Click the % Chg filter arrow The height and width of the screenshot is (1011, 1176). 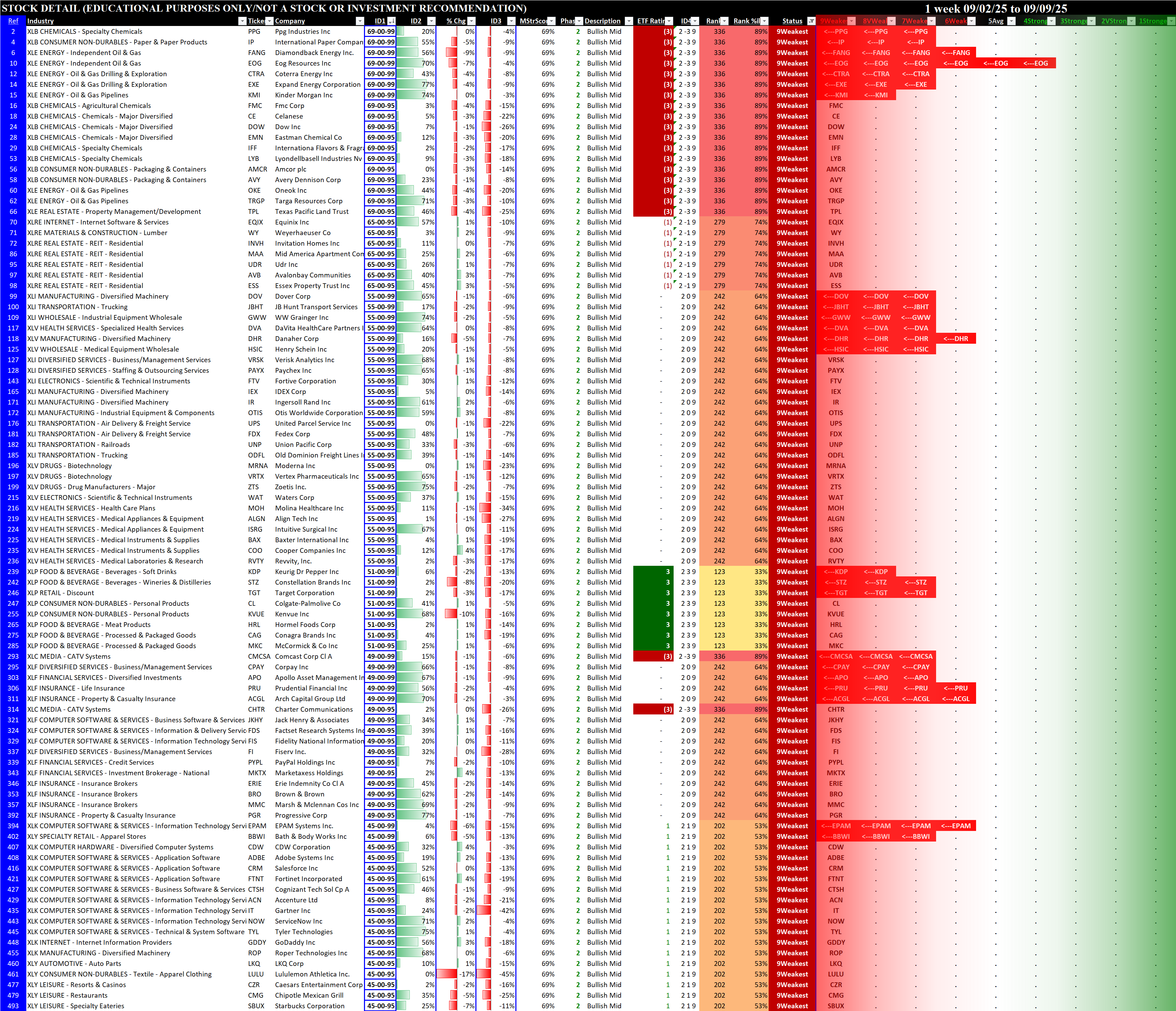pos(471,21)
